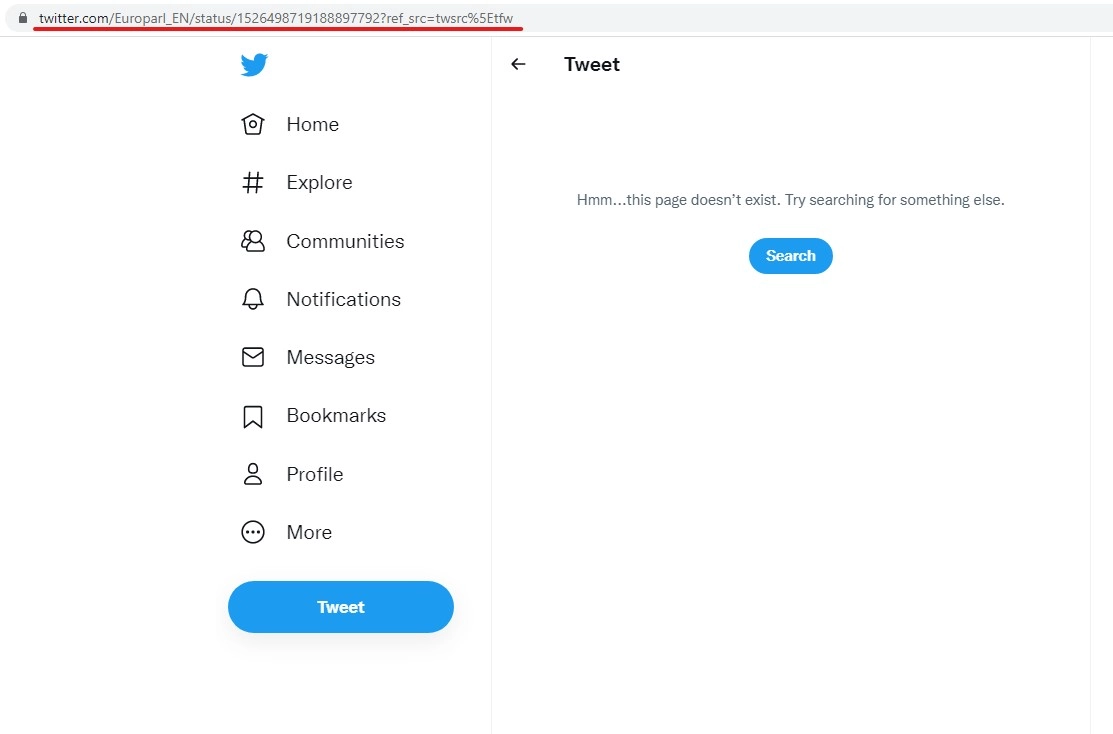
Task: Open the Bookmarks menu label
Action: (x=336, y=415)
